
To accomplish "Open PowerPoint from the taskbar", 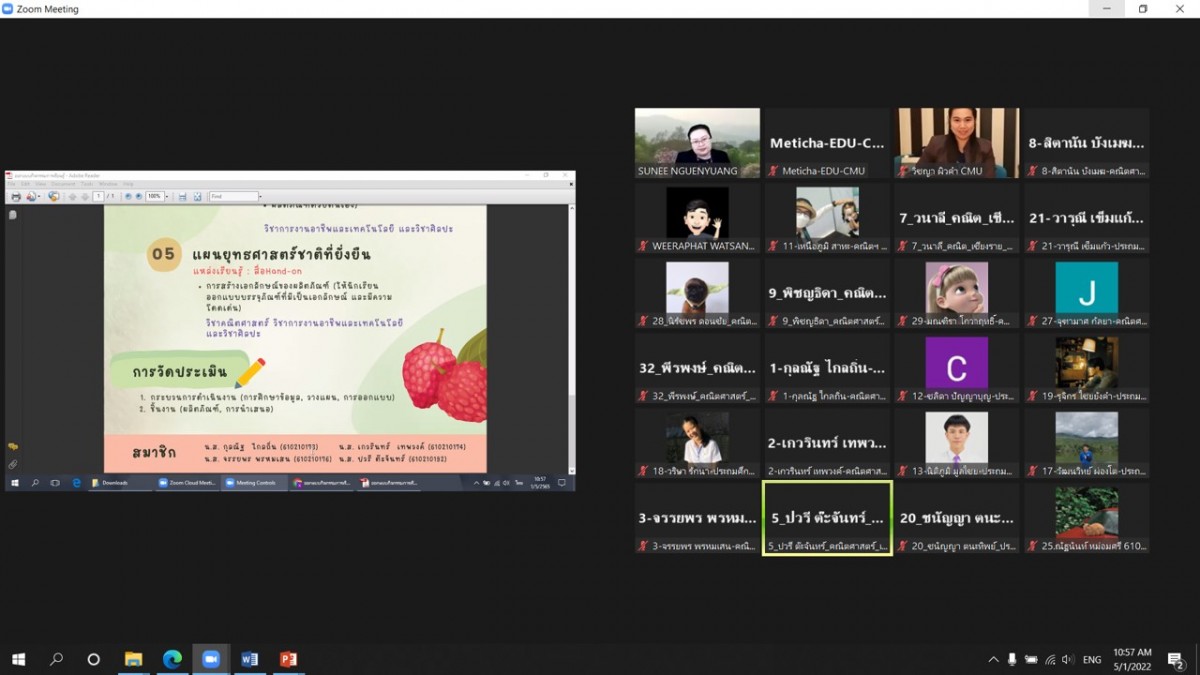I will tap(288, 659).
